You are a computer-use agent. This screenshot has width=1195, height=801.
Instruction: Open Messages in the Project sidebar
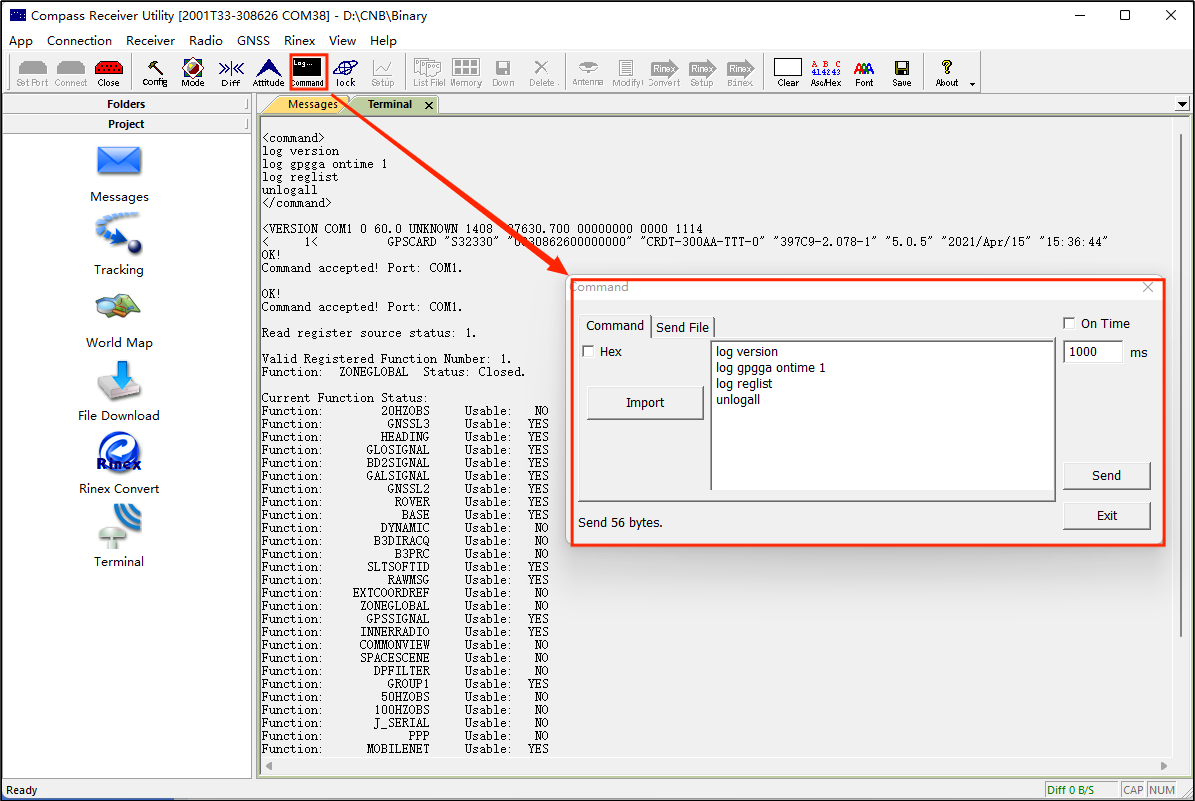point(120,174)
